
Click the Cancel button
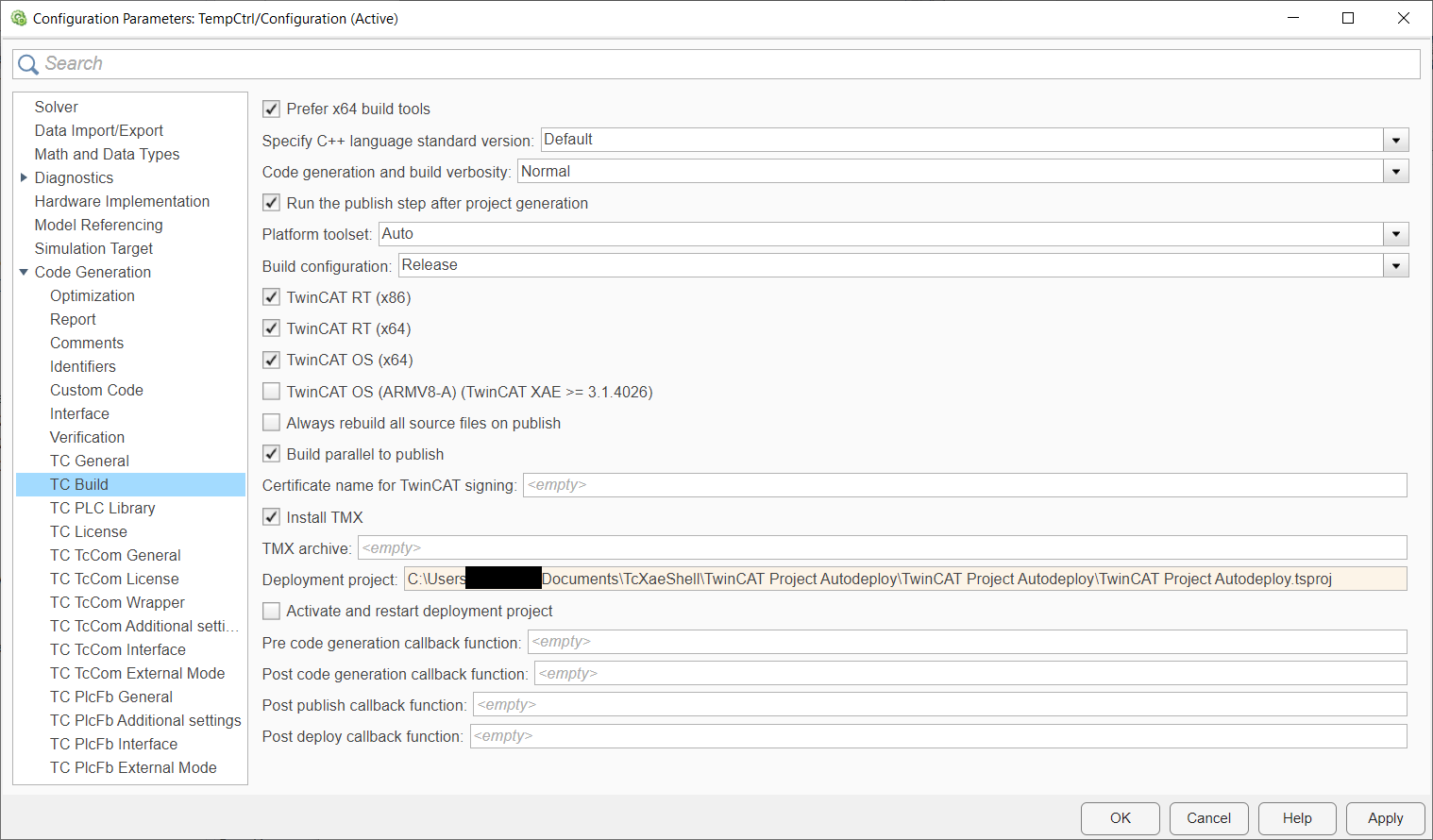pyautogui.click(x=1208, y=818)
